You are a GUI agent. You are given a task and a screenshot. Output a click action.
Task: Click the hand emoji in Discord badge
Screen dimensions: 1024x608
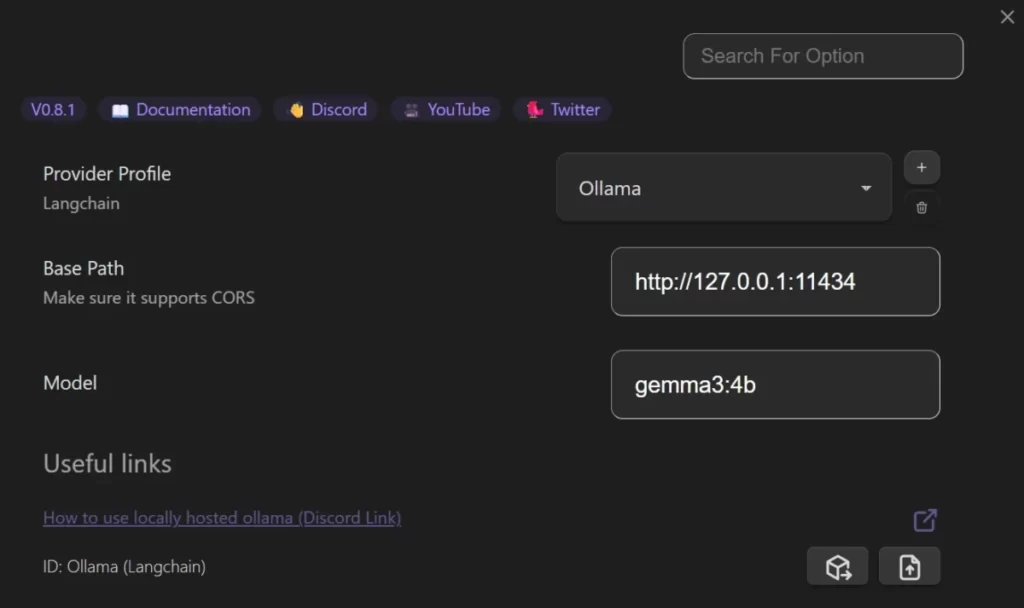point(296,110)
